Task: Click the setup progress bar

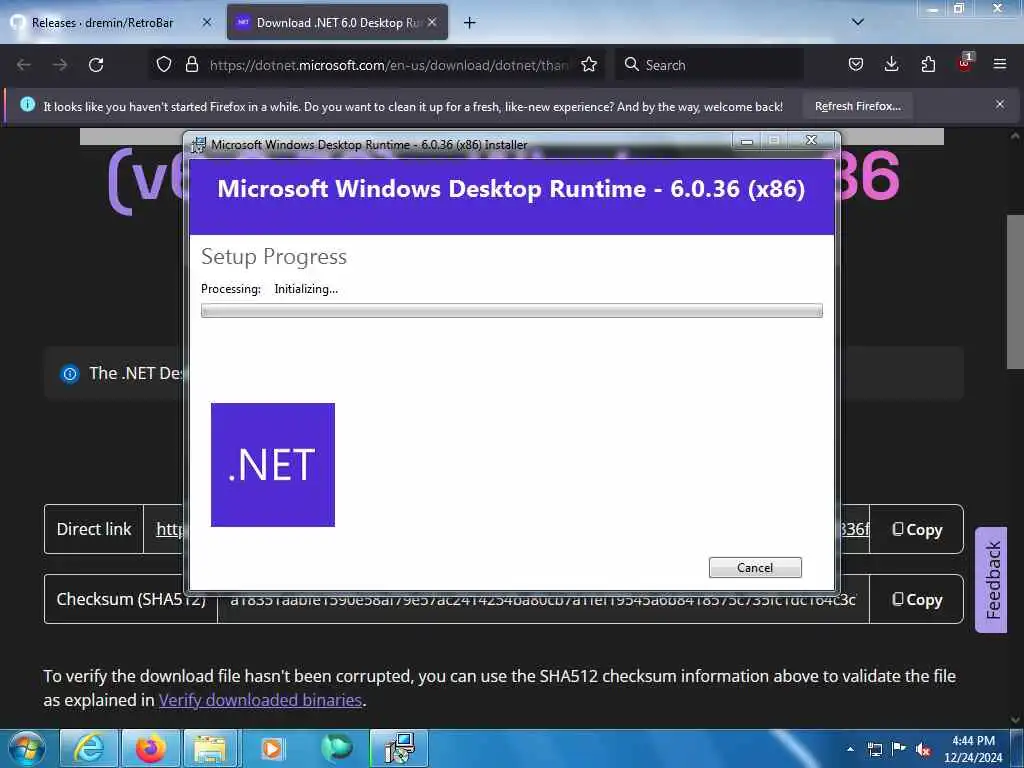Action: coord(511,311)
